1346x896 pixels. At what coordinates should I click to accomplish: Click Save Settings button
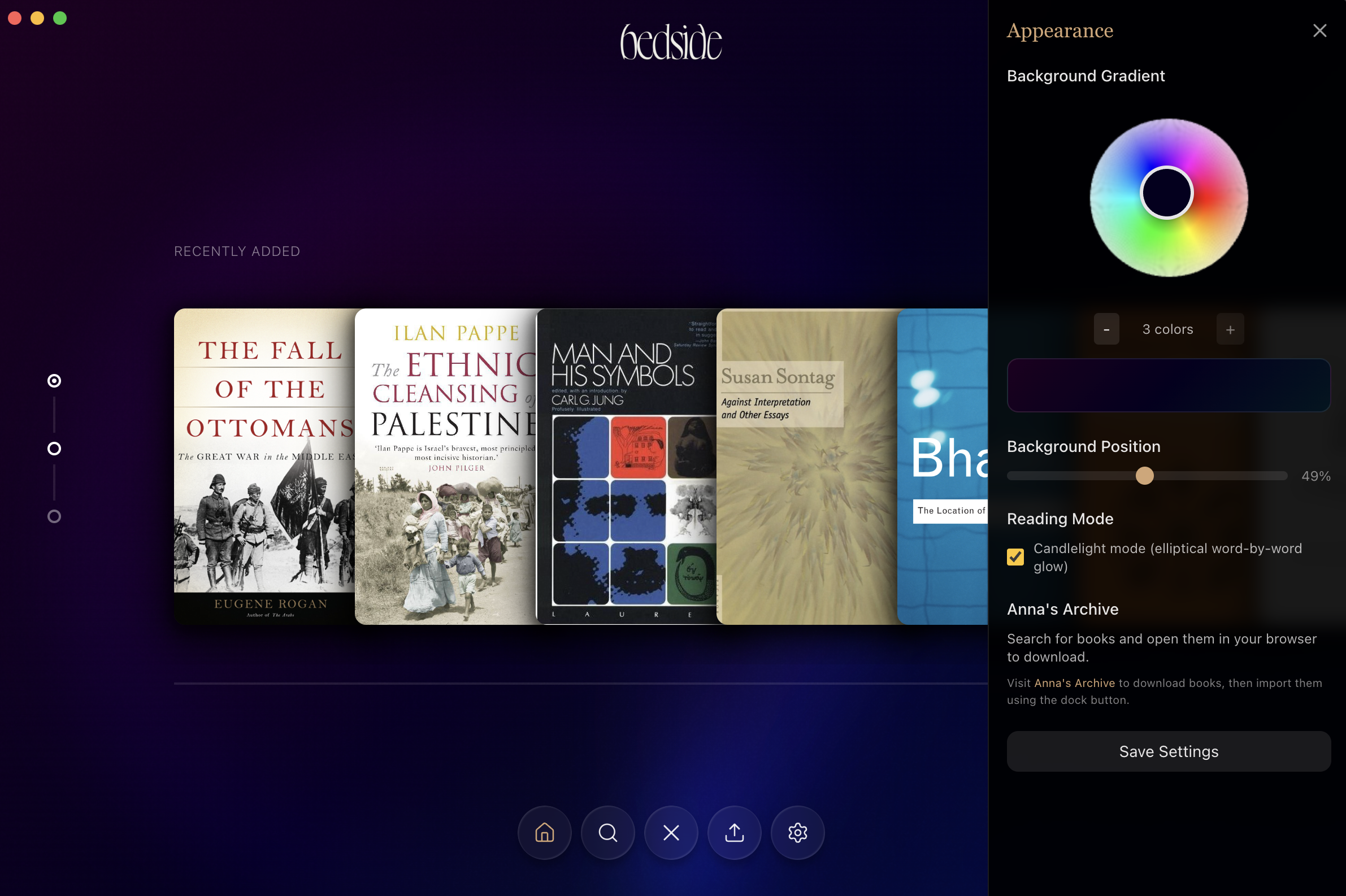[1168, 751]
